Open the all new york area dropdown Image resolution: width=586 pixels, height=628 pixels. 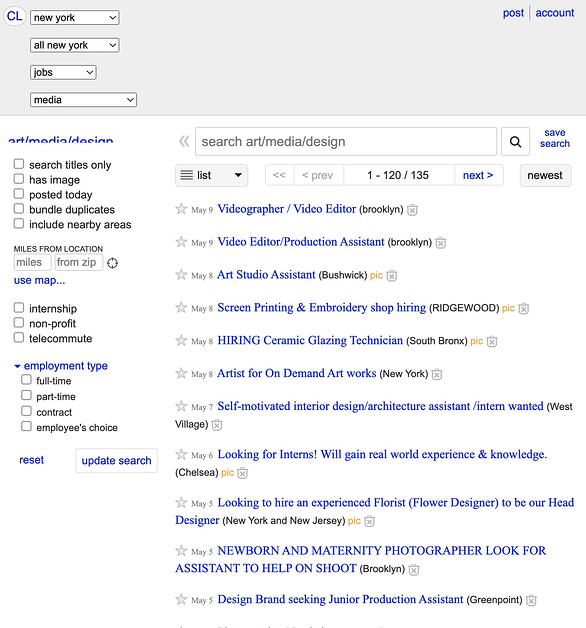[75, 45]
